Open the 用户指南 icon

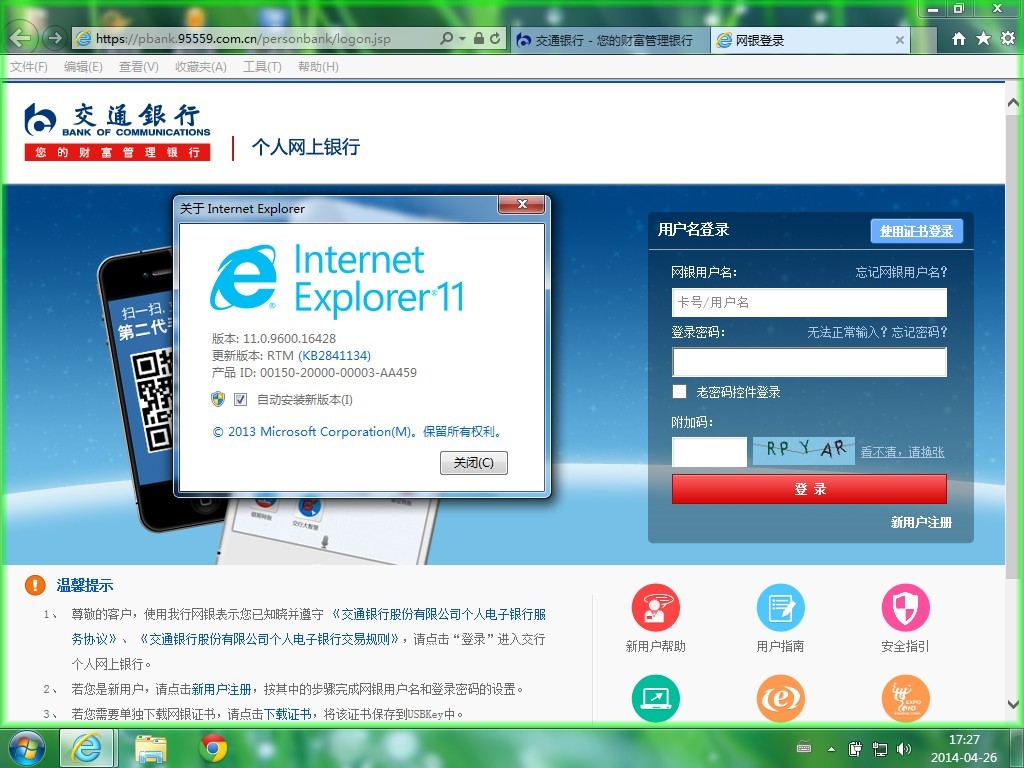780,607
